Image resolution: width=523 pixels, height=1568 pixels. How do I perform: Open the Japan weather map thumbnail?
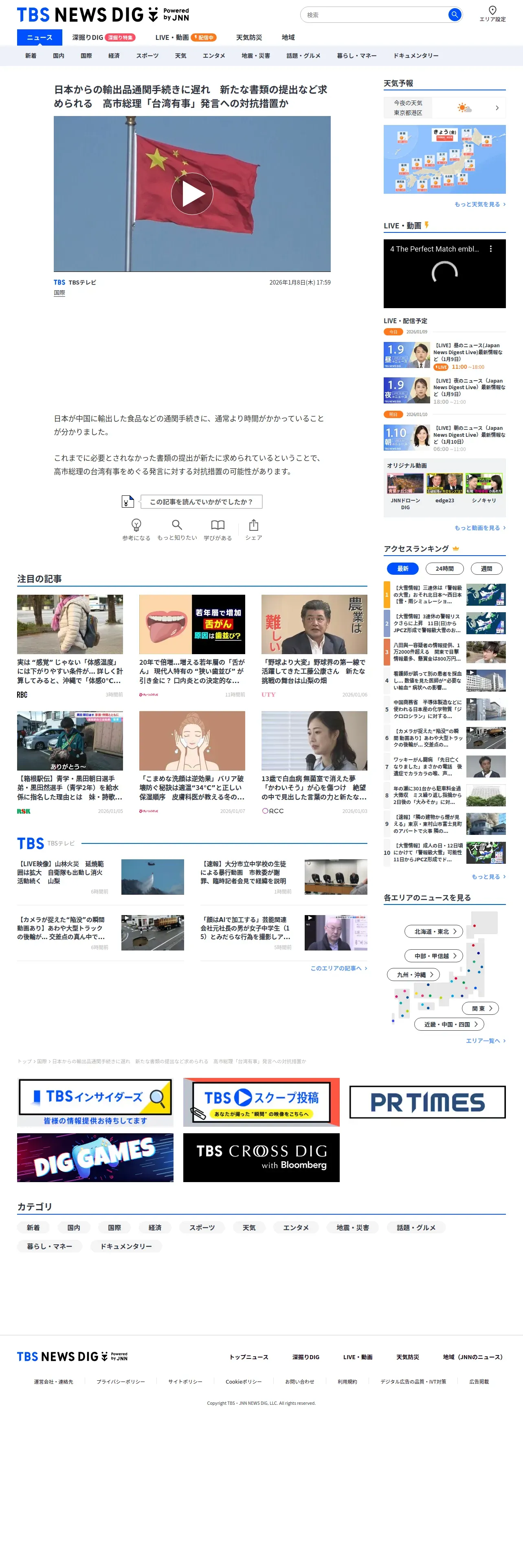point(444,159)
